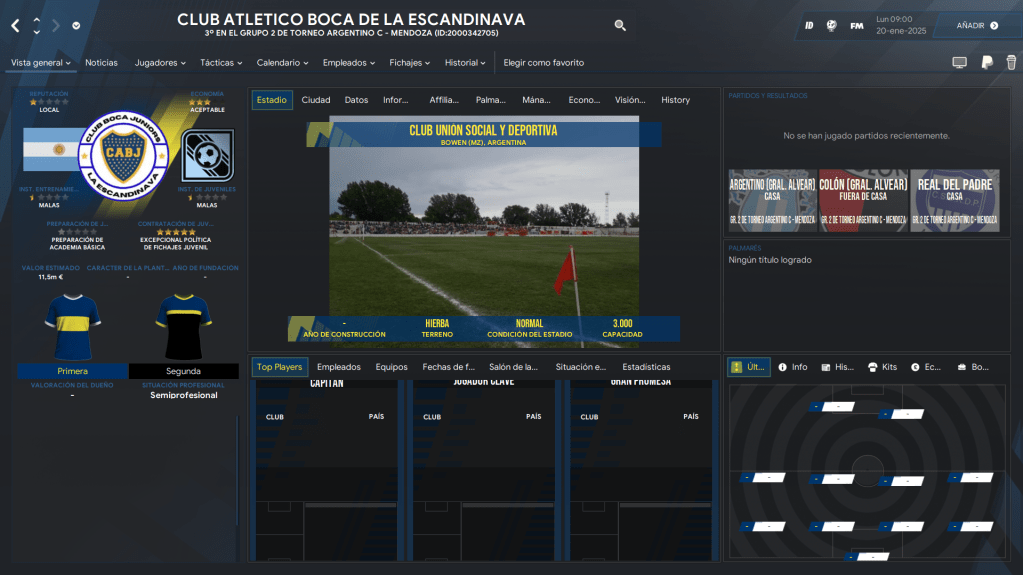The image size is (1023, 575).
Task: Go back with the left arrow
Action: point(15,25)
